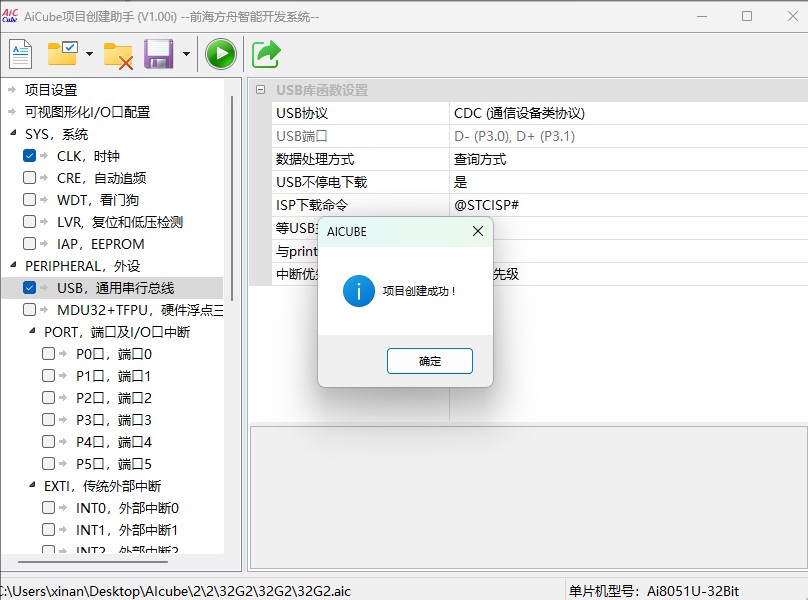Collapse the EXTI, 传统外部中断 node

click(32, 485)
